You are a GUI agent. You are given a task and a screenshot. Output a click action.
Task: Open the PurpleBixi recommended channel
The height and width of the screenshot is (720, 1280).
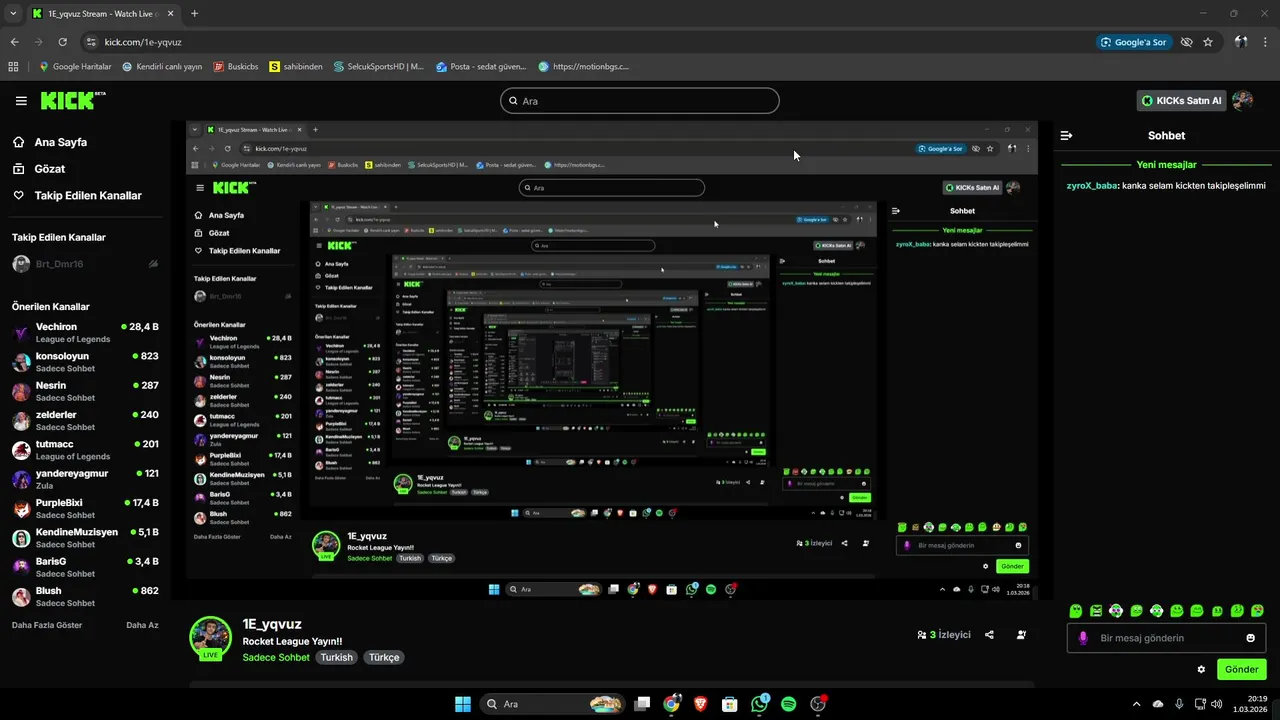click(x=85, y=508)
